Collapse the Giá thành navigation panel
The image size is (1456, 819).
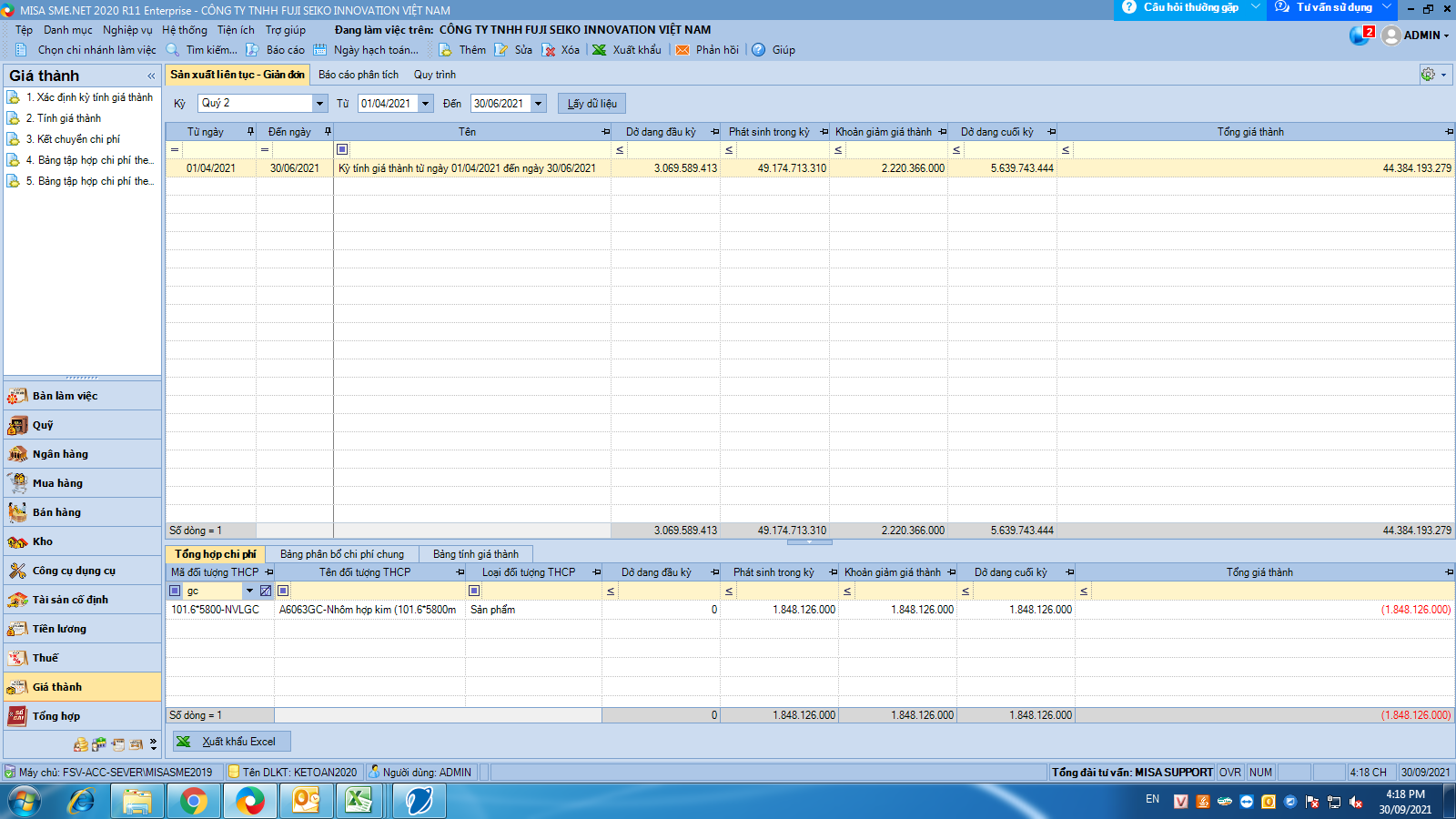pos(151,76)
